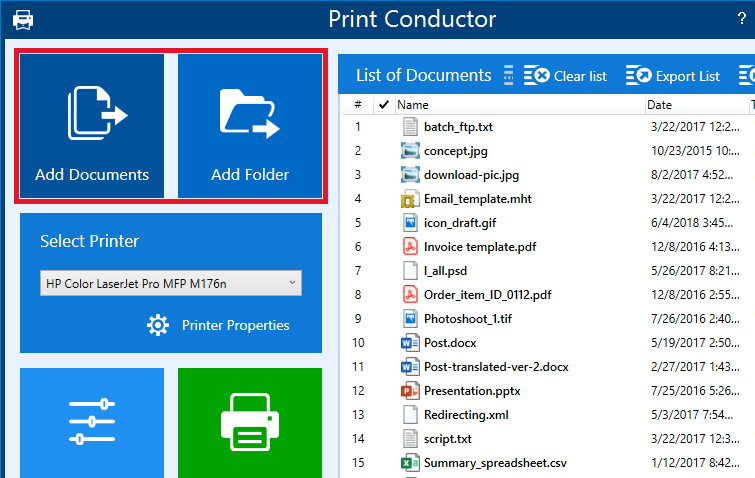Open the settings sliders tile
The height and width of the screenshot is (478, 755).
pyautogui.click(x=91, y=424)
